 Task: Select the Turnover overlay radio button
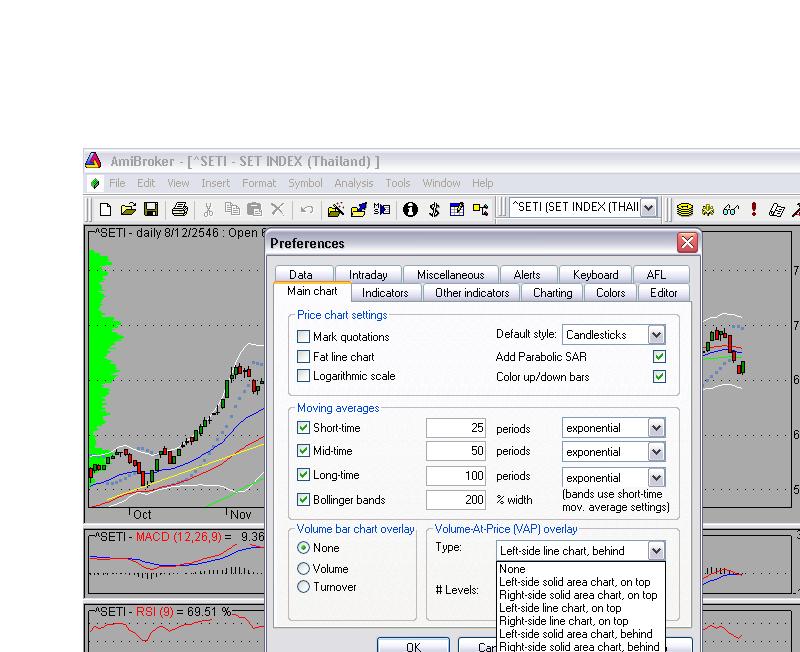coord(303,587)
